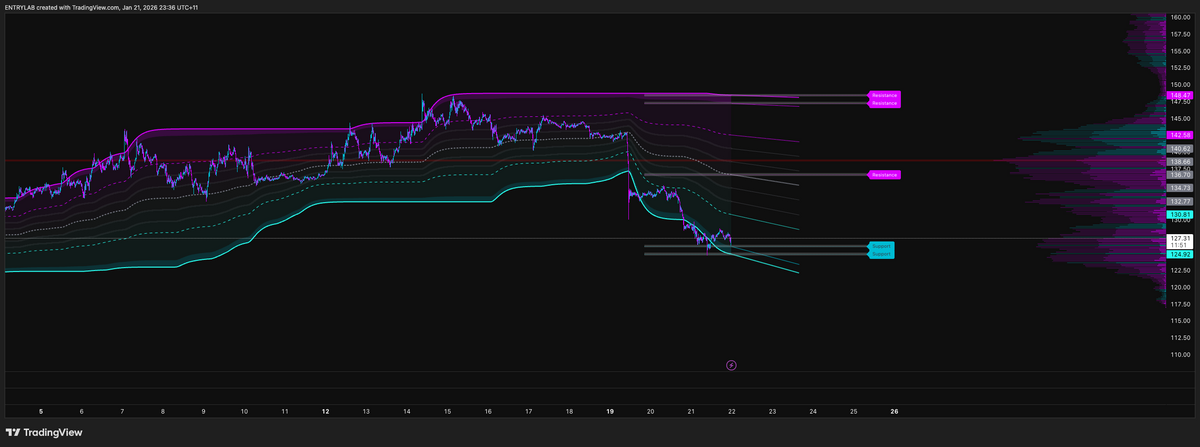
Task: Click date 12 on time axis
Action: tap(326, 411)
